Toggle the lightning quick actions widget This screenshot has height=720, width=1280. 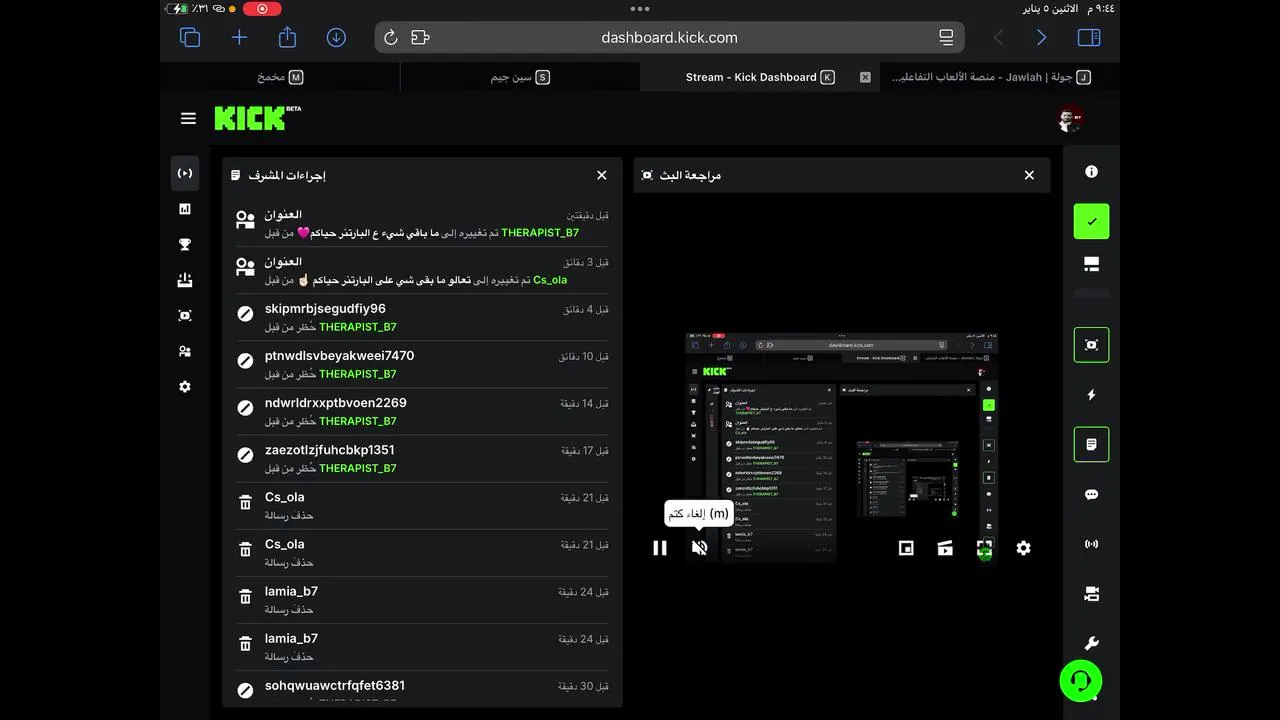[x=1091, y=395]
